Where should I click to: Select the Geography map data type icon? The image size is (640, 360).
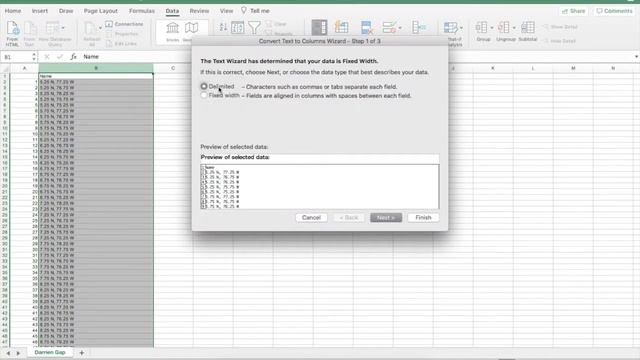coord(191,28)
